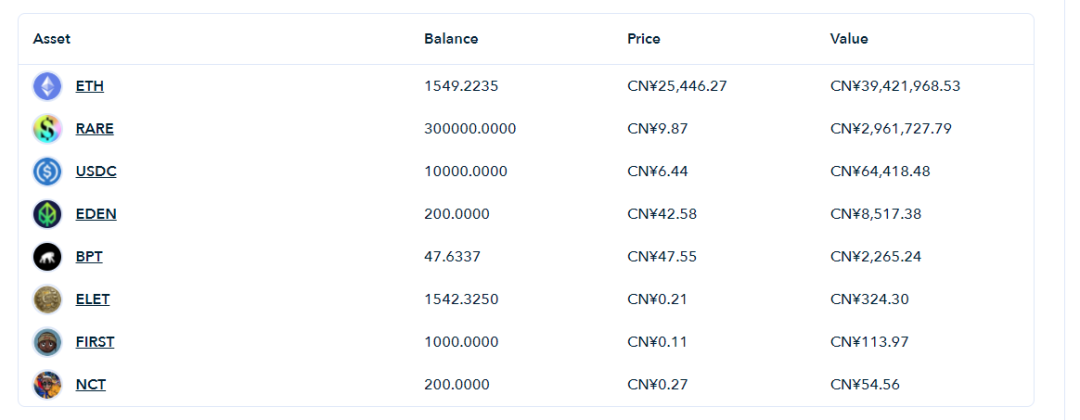The width and height of the screenshot is (1080, 420).
Task: Select the USDC coin icon
Action: click(48, 172)
